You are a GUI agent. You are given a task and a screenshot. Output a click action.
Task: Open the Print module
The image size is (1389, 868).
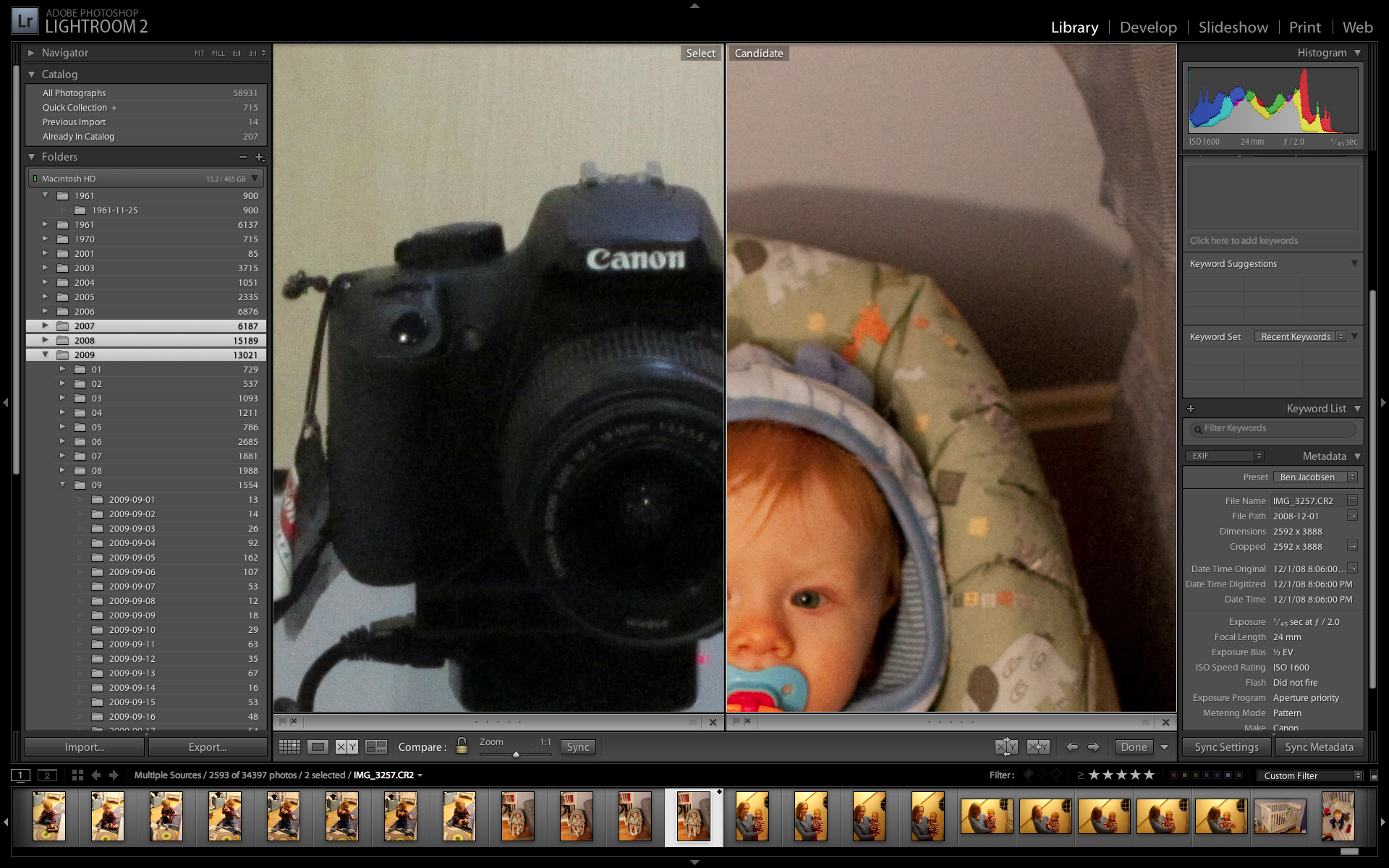(x=1304, y=27)
